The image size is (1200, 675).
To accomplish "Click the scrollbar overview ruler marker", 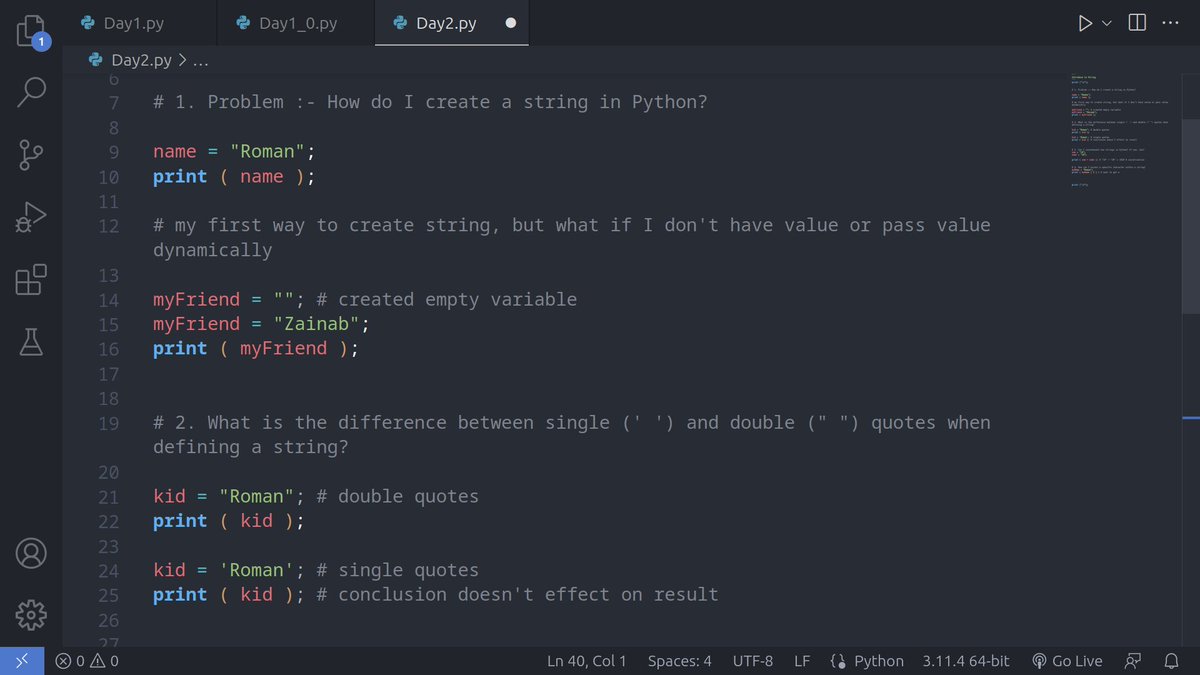I will [x=1190, y=418].
